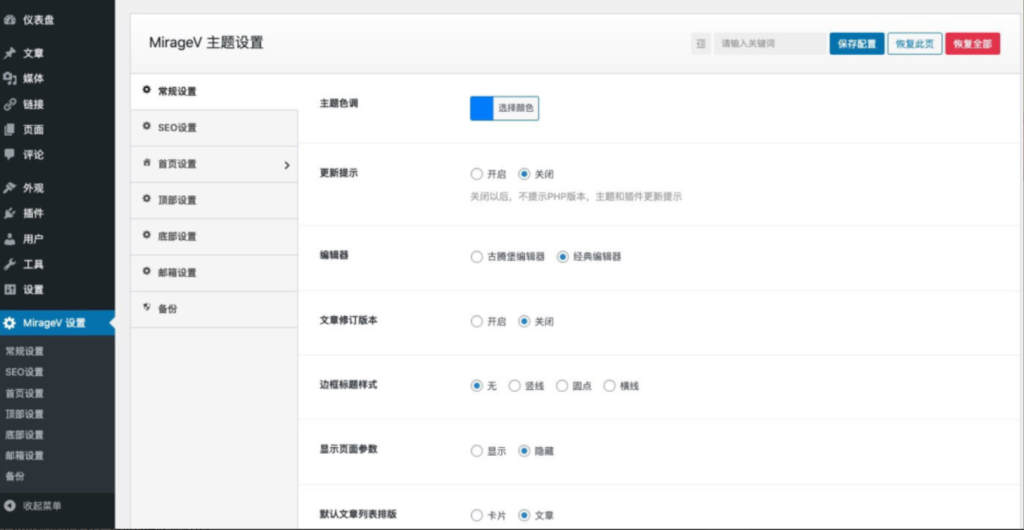
Task: Click the home icon of 首页设置 tab
Action: (x=146, y=163)
